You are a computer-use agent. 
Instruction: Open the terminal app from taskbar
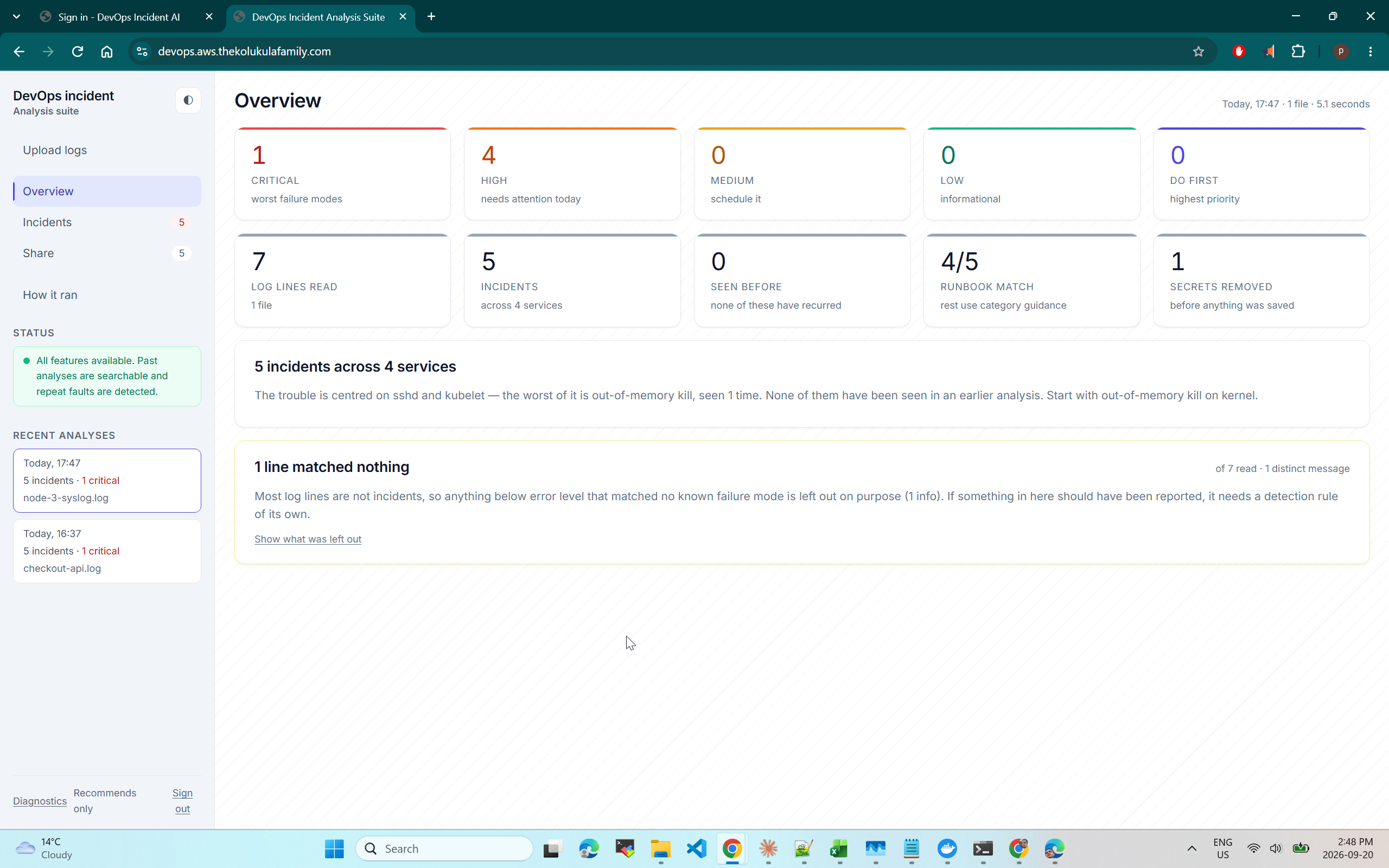point(983,848)
